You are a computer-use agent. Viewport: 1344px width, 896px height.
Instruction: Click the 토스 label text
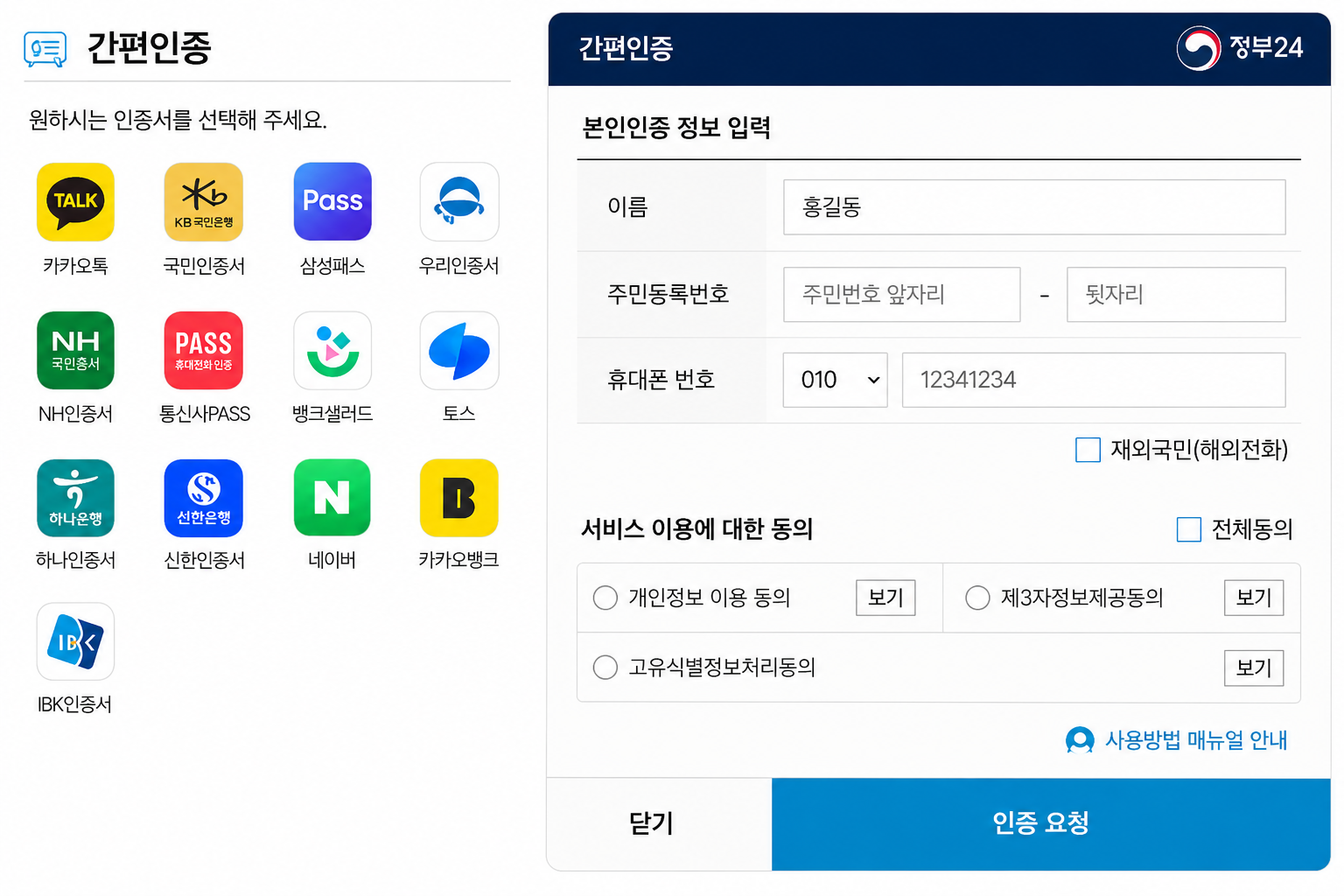coord(459,414)
